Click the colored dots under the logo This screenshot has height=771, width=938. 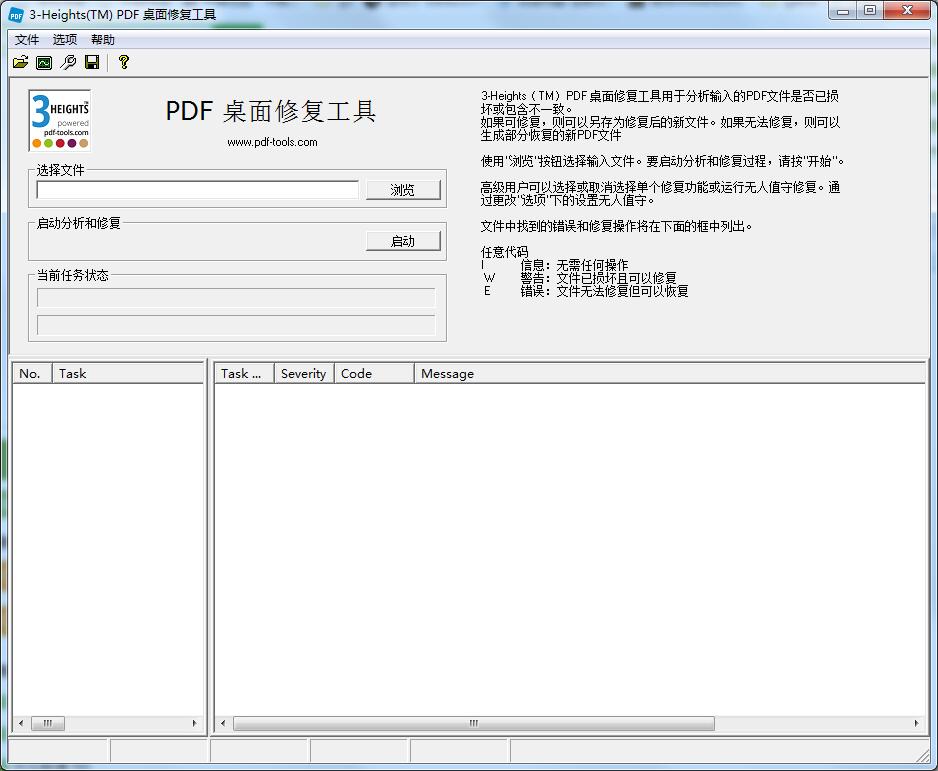point(60,142)
